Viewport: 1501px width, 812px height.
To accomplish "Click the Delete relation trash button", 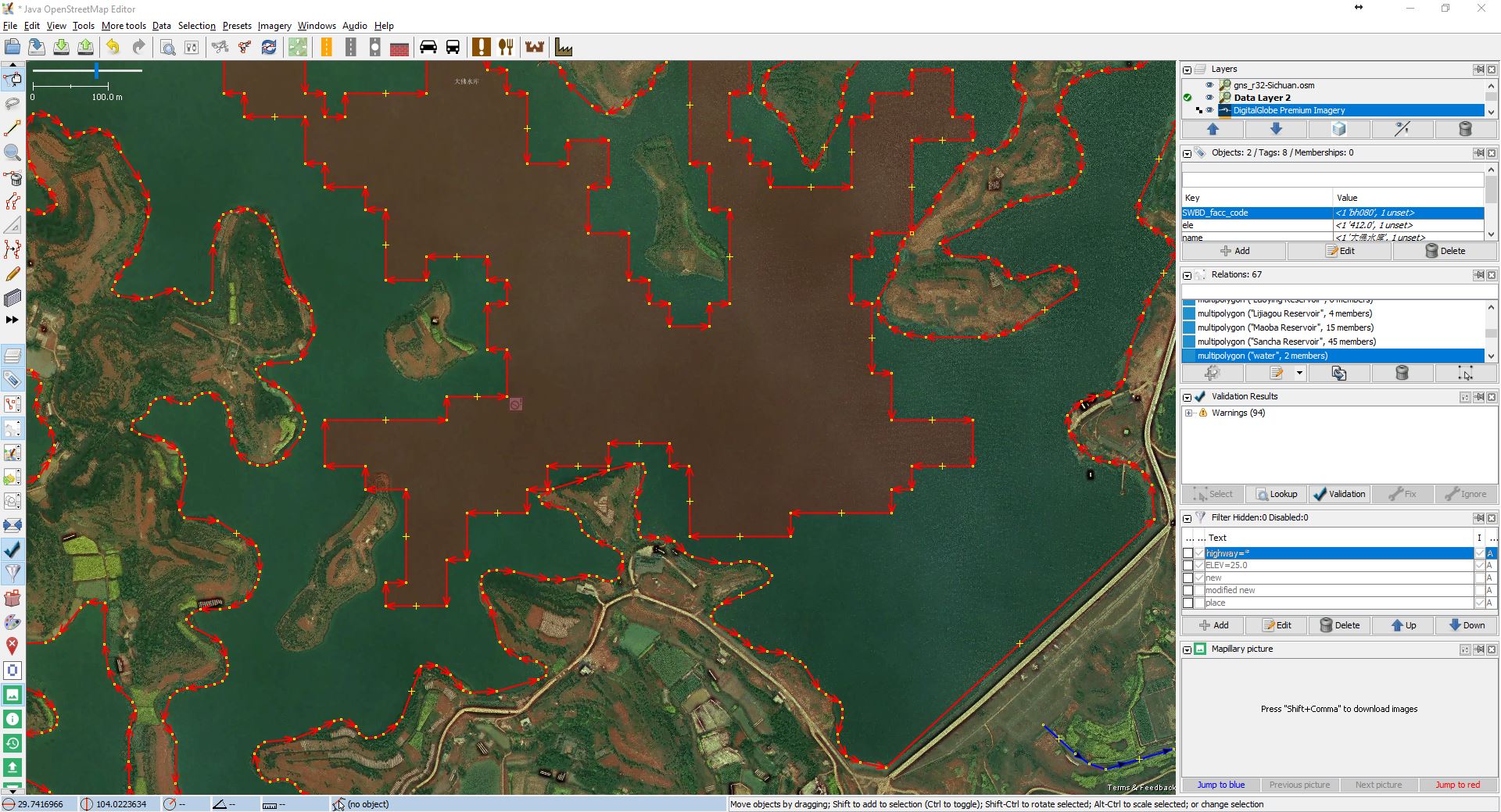I will tap(1402, 374).
